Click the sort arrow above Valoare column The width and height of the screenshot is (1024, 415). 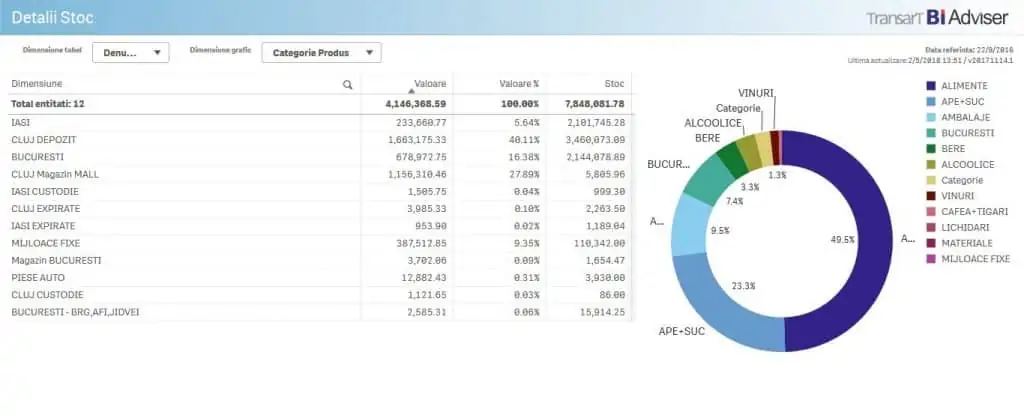pos(411,91)
